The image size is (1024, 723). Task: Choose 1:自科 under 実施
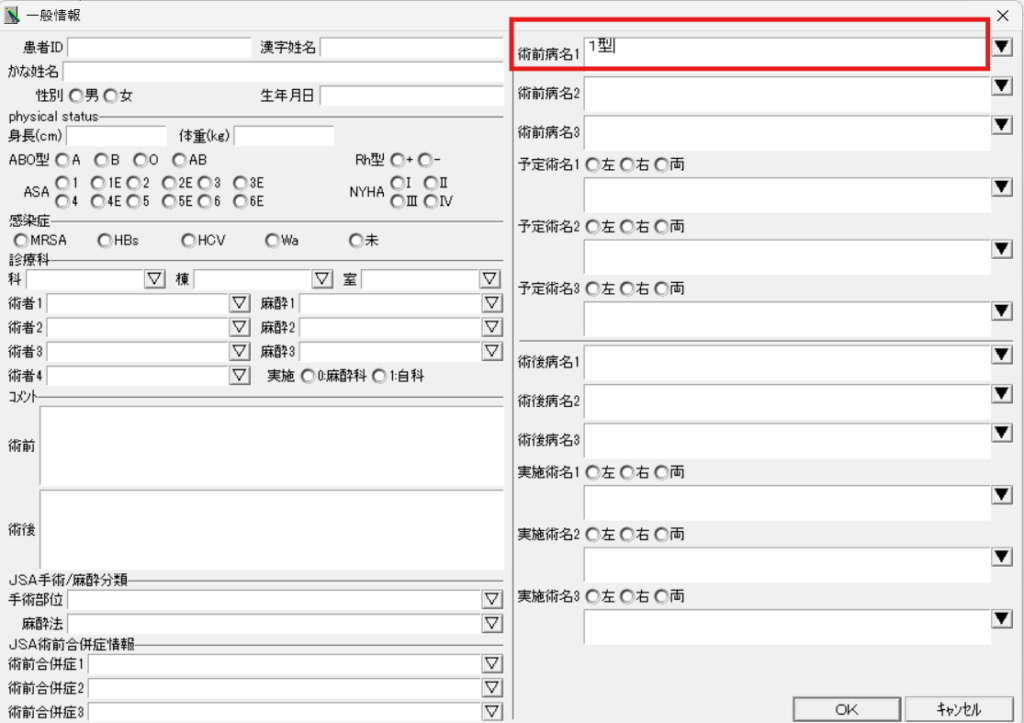pos(379,376)
